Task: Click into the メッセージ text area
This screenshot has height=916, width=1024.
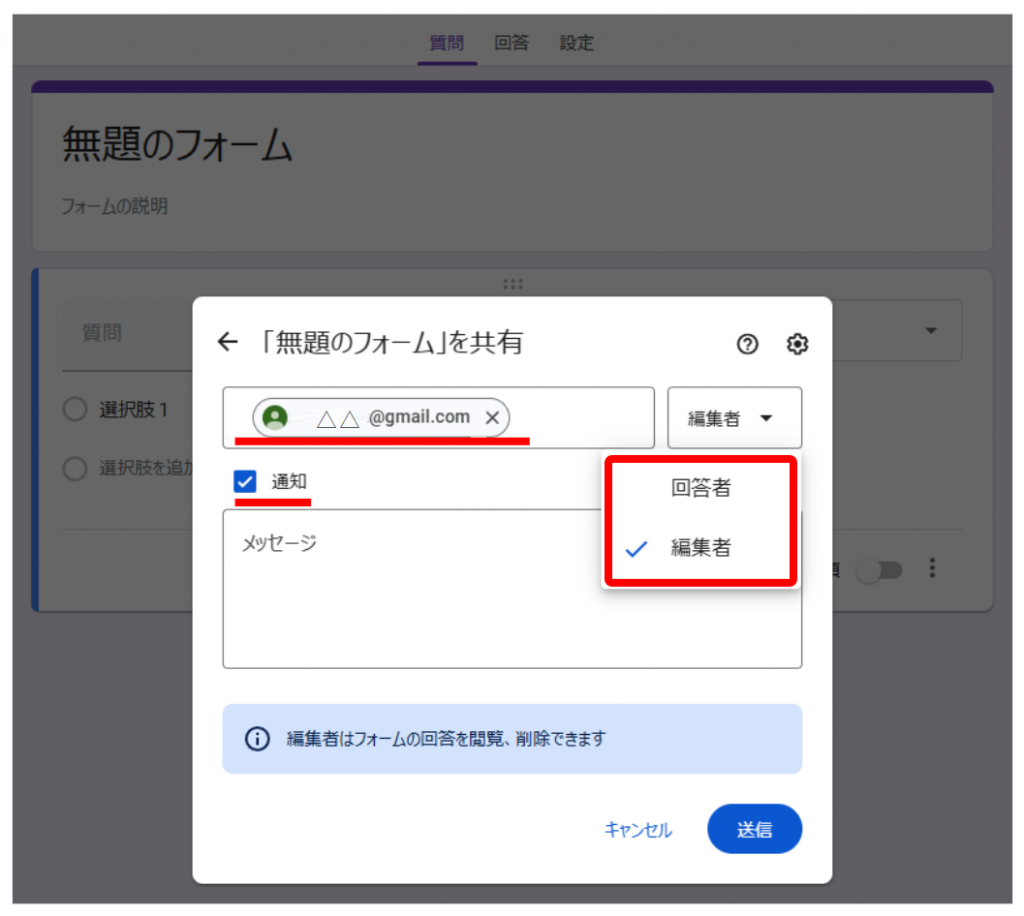Action: pyautogui.click(x=511, y=600)
